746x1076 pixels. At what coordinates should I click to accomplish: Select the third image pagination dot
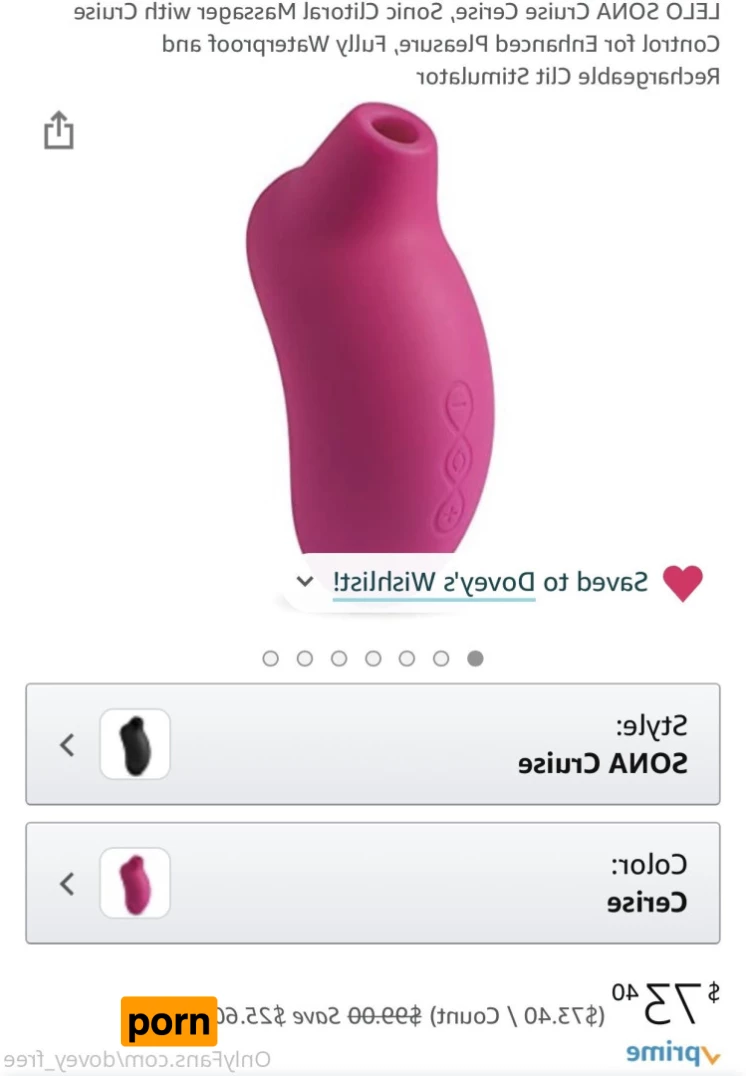[x=407, y=659]
